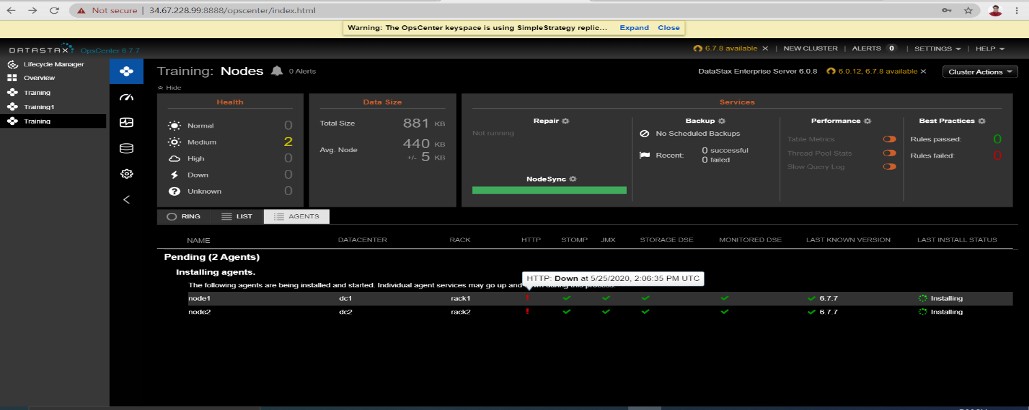
Task: Dismiss the 6.7.8 available notice in header
Action: [x=765, y=49]
